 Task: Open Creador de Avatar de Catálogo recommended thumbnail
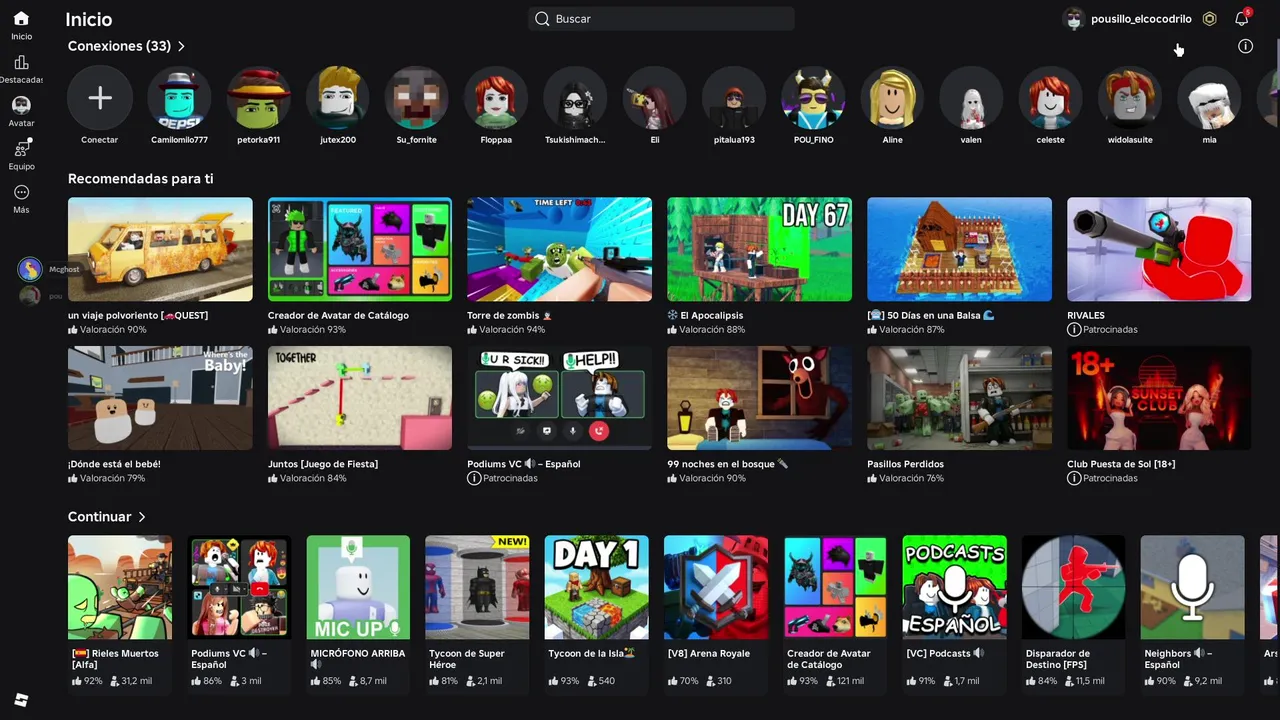pyautogui.click(x=360, y=249)
